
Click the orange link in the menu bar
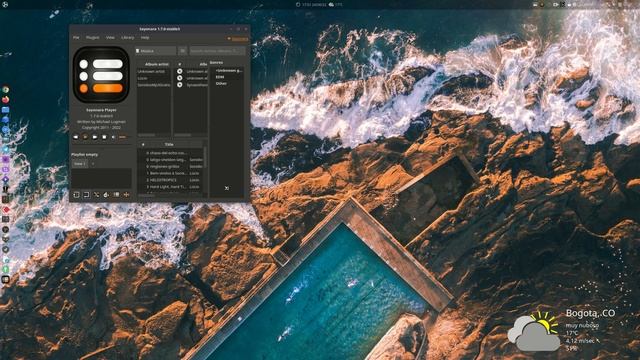point(240,39)
